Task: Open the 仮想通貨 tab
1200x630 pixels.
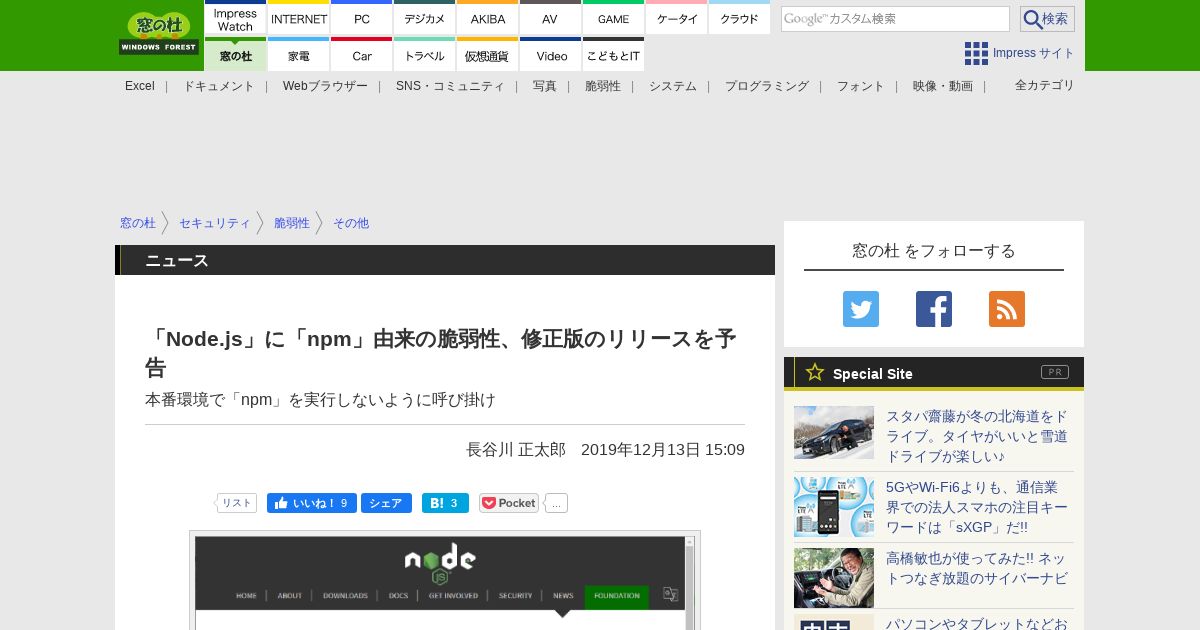Action: tap(488, 55)
